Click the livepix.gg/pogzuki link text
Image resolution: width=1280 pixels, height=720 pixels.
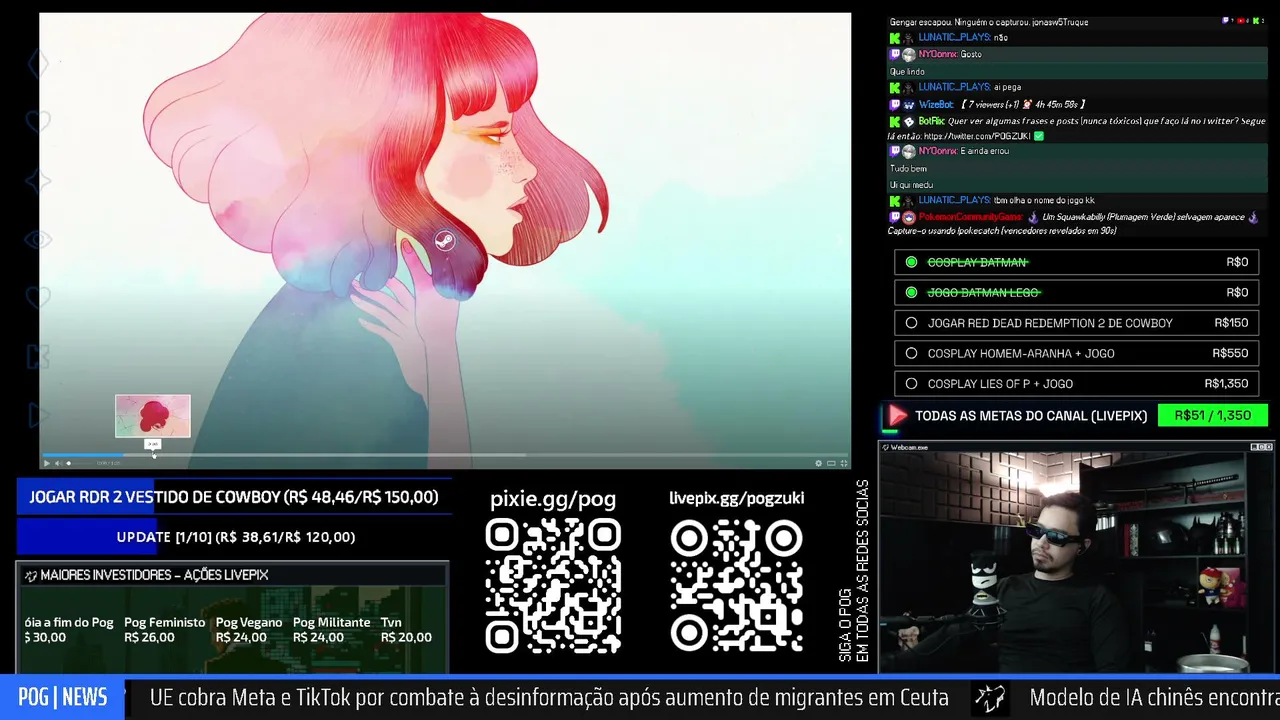737,498
